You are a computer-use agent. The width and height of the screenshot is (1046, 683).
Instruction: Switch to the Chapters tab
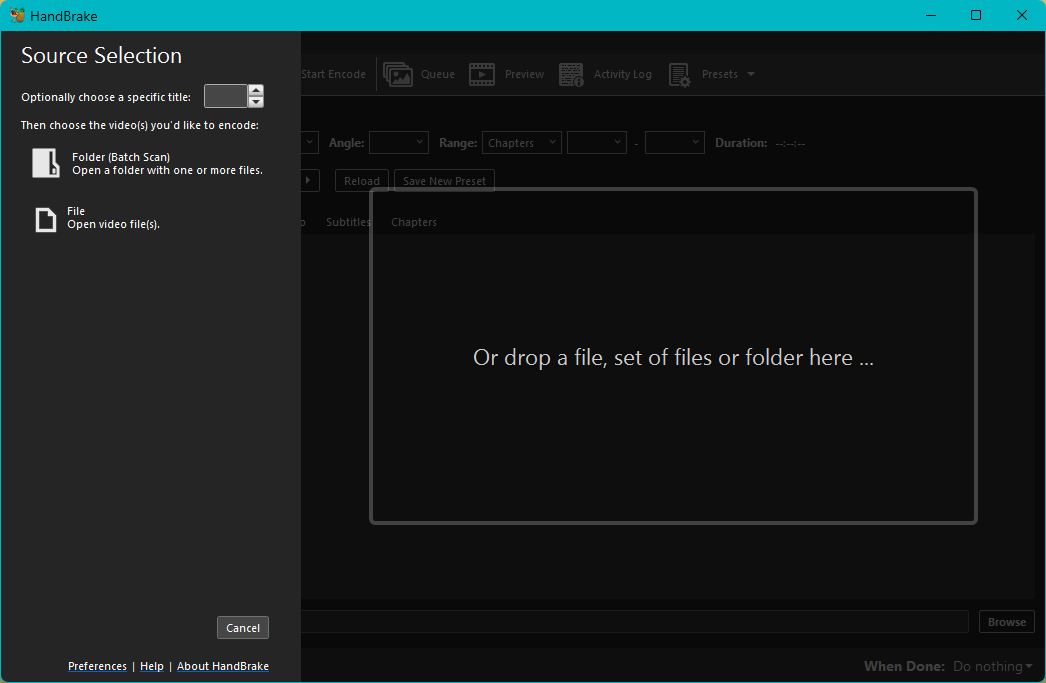414,222
